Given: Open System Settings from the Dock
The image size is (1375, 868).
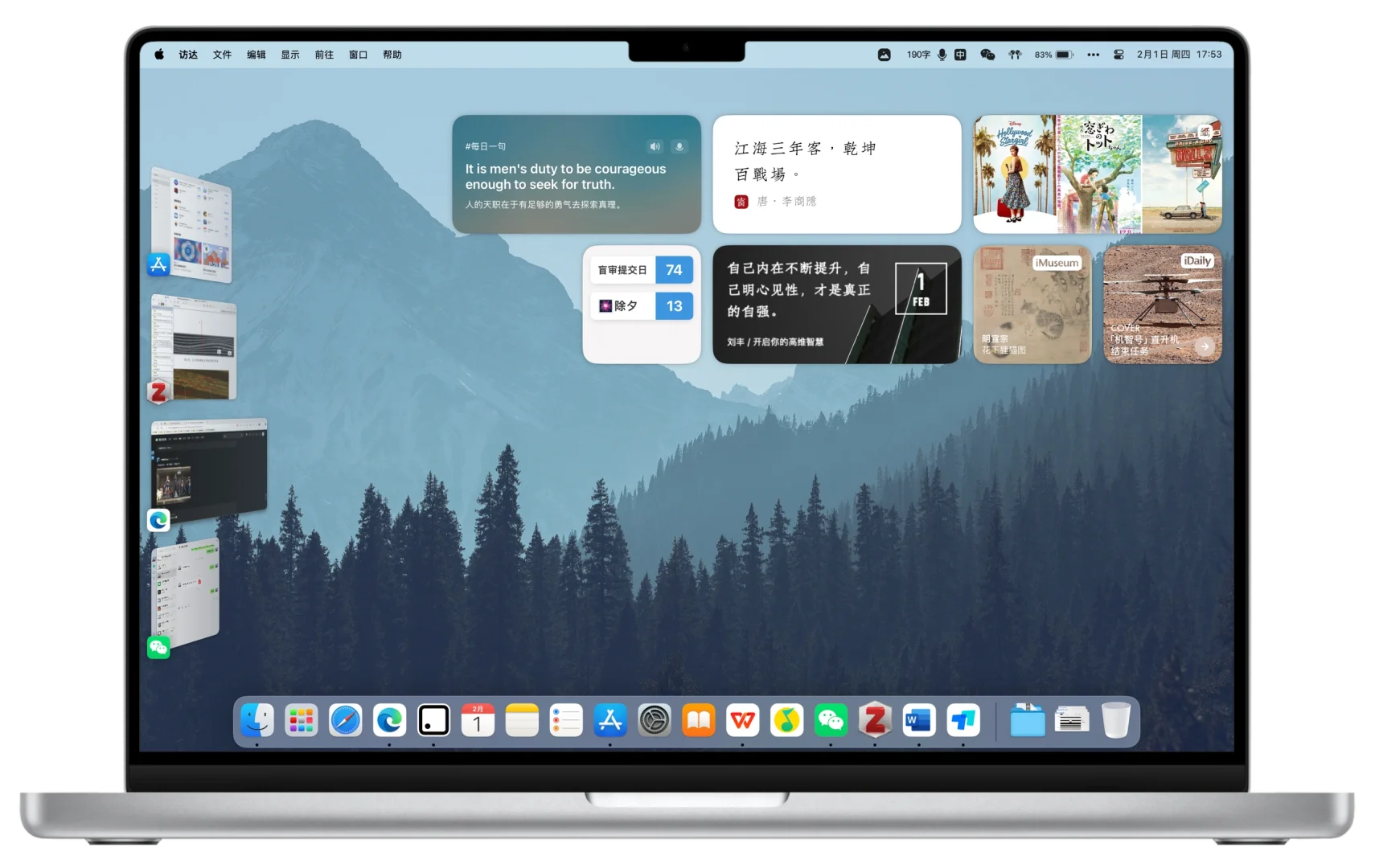Looking at the screenshot, I should coord(656,721).
